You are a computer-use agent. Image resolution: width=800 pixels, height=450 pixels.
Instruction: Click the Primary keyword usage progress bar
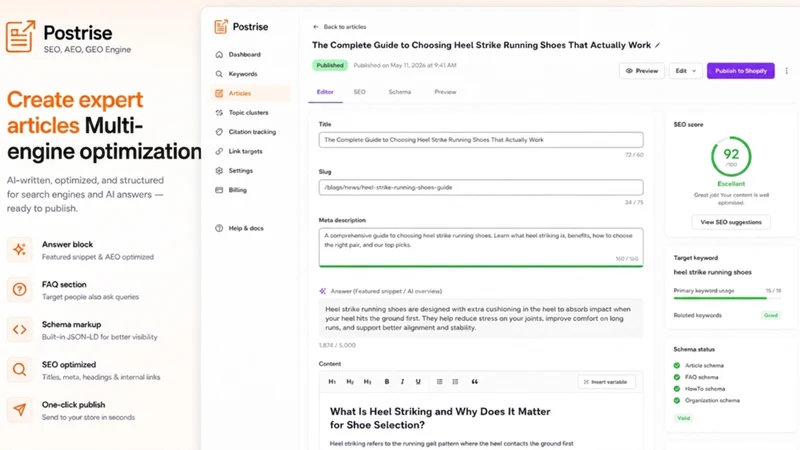(x=727, y=298)
